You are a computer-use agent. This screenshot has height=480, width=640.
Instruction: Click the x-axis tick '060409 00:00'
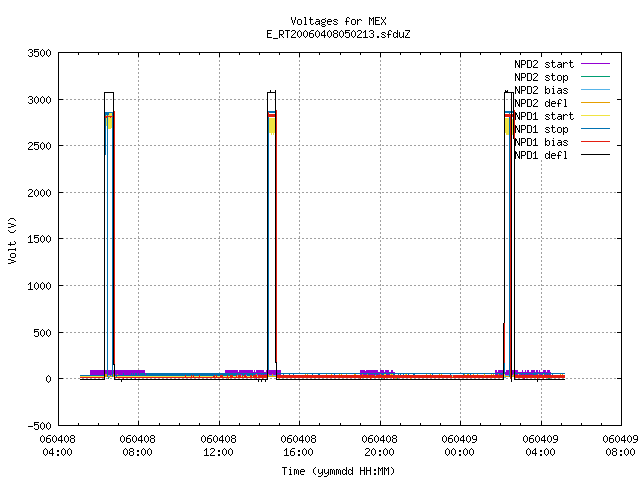click(x=460, y=446)
